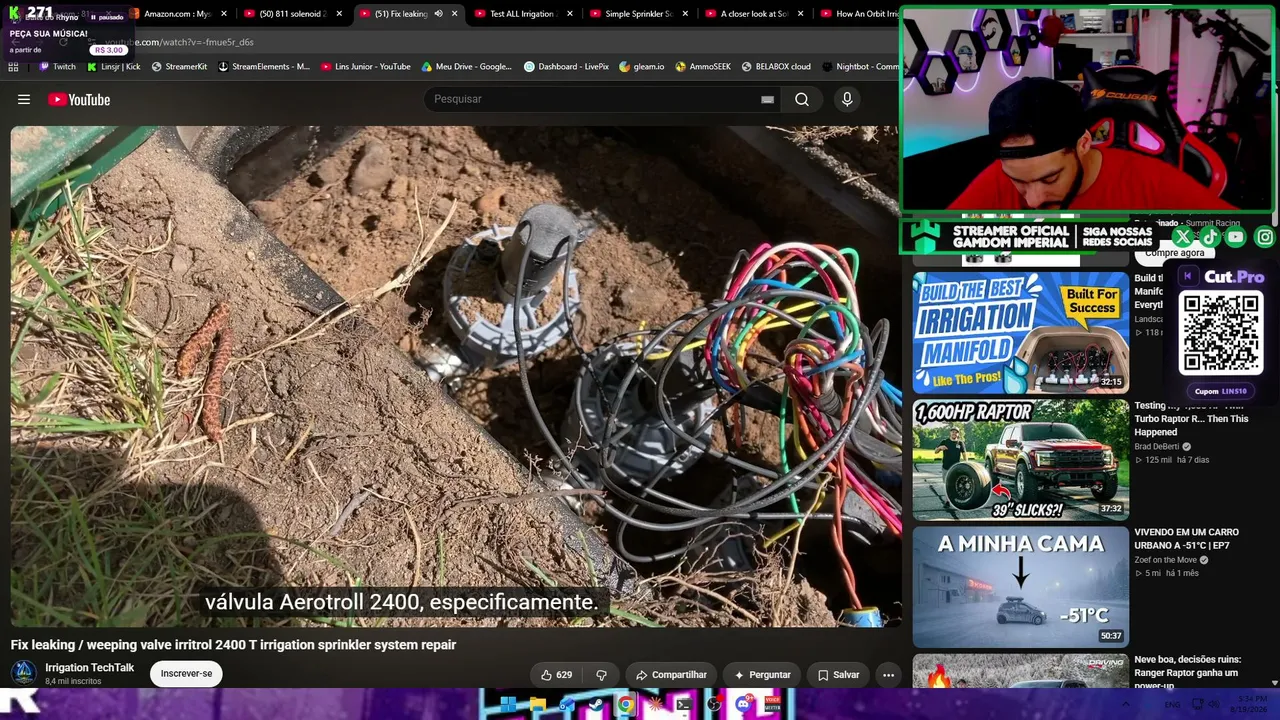Open the BELABOX cloud bookmark
The width and height of the screenshot is (1280, 720).
click(776, 67)
